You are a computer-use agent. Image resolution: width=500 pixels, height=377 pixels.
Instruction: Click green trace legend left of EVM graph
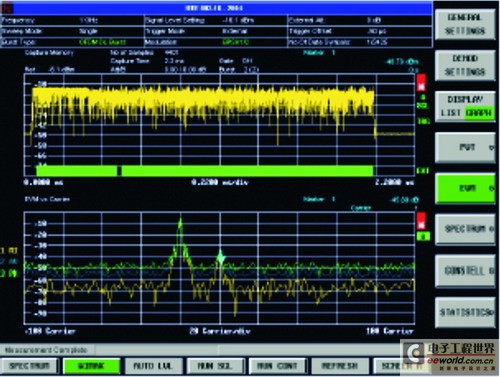coord(9,273)
